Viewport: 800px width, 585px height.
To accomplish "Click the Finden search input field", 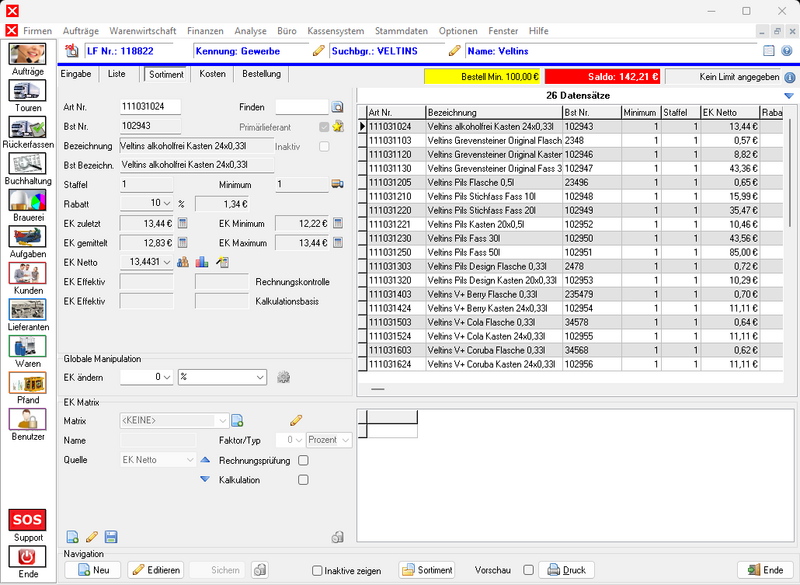I will [302, 107].
